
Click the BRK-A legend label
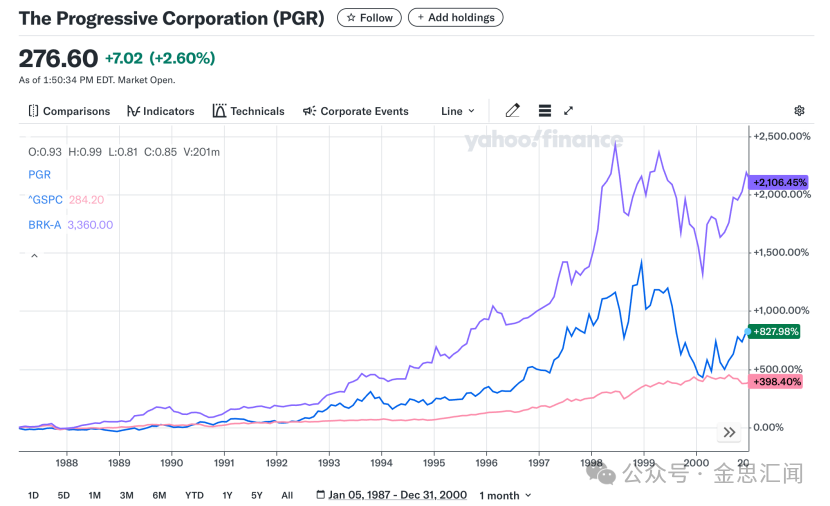point(44,225)
